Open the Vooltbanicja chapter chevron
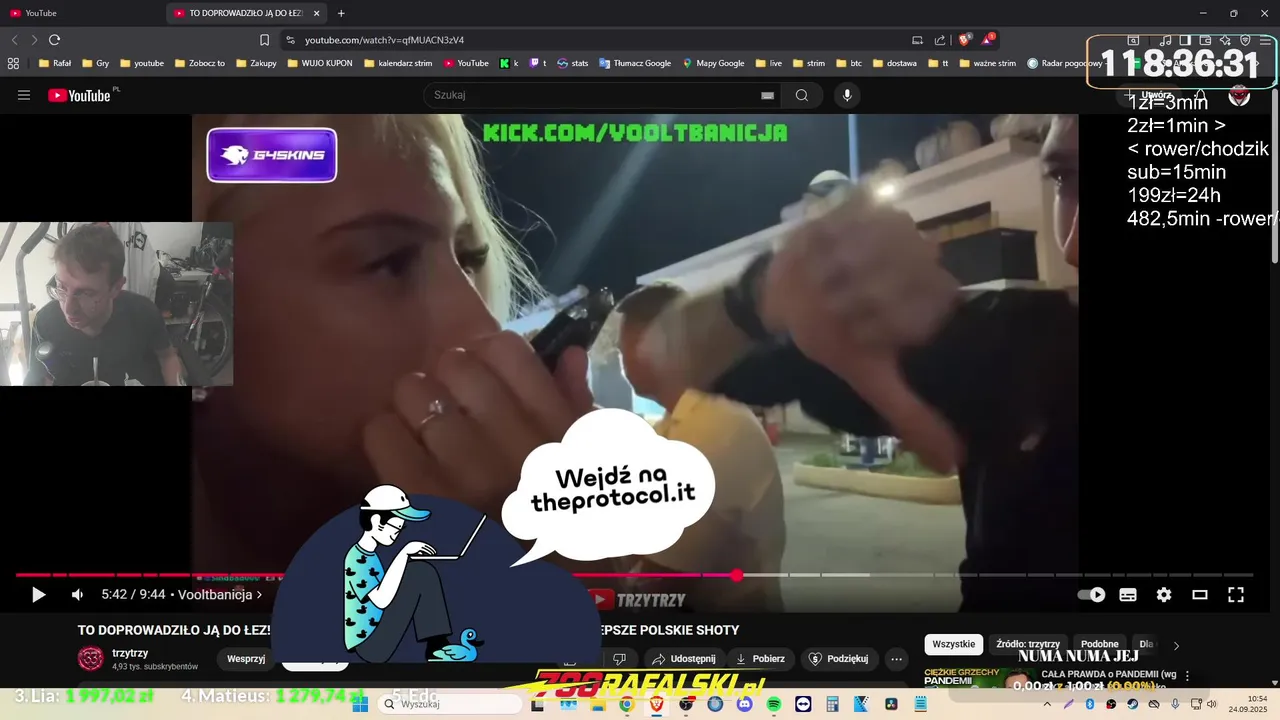Screen dimensions: 1280x720 pyautogui.click(x=259, y=595)
